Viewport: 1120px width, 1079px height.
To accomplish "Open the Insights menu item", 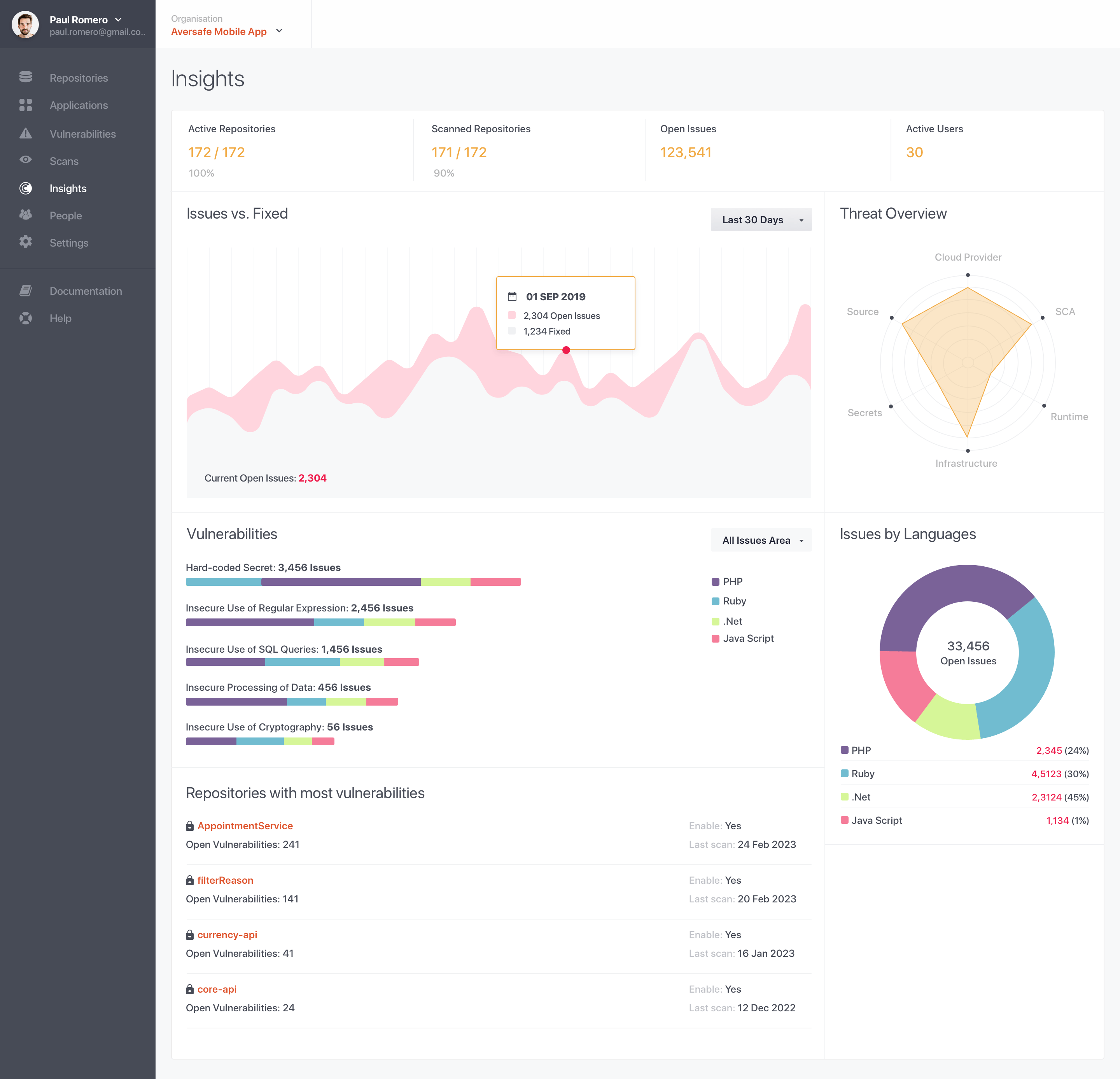I will [68, 189].
